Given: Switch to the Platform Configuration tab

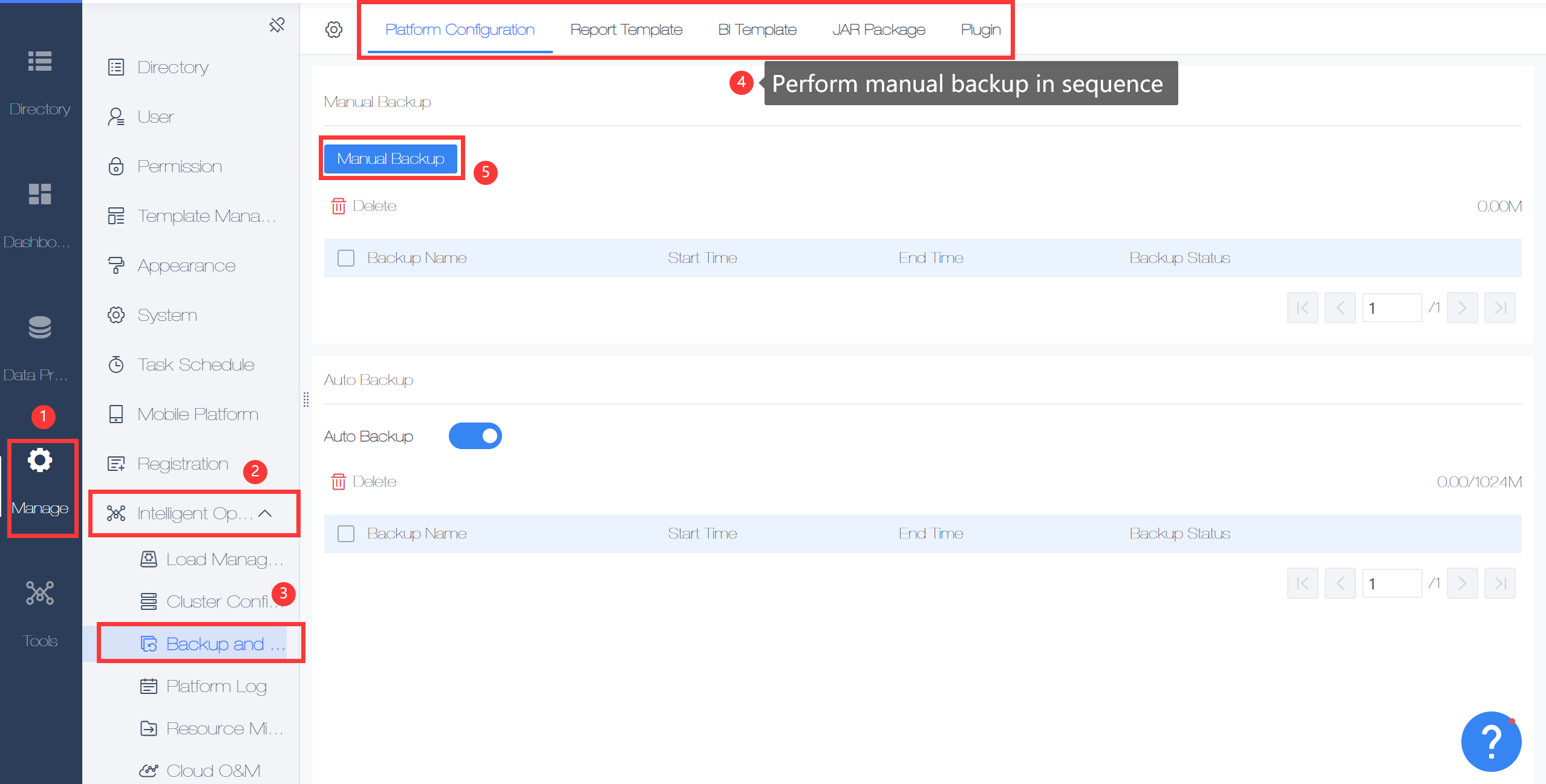Looking at the screenshot, I should coord(460,30).
